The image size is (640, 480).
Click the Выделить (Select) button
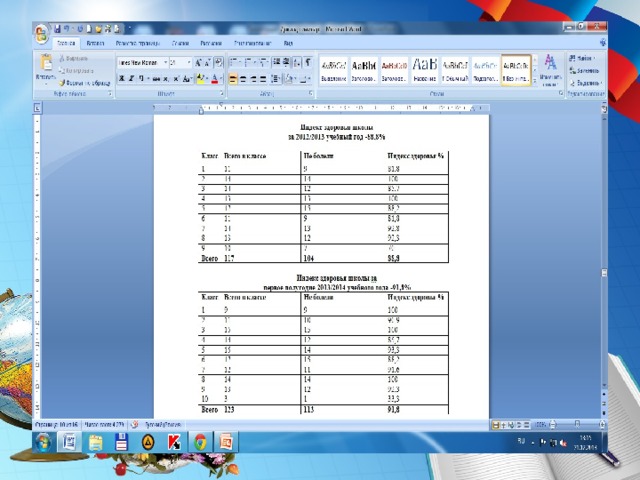click(x=586, y=83)
